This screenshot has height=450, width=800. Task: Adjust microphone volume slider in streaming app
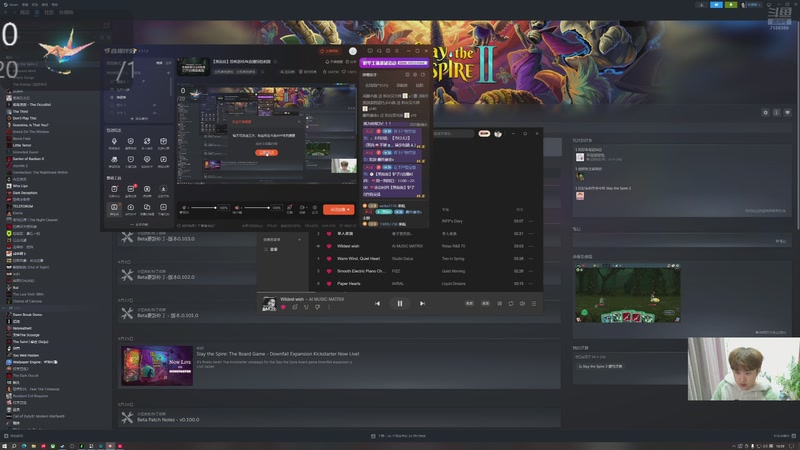[203, 208]
